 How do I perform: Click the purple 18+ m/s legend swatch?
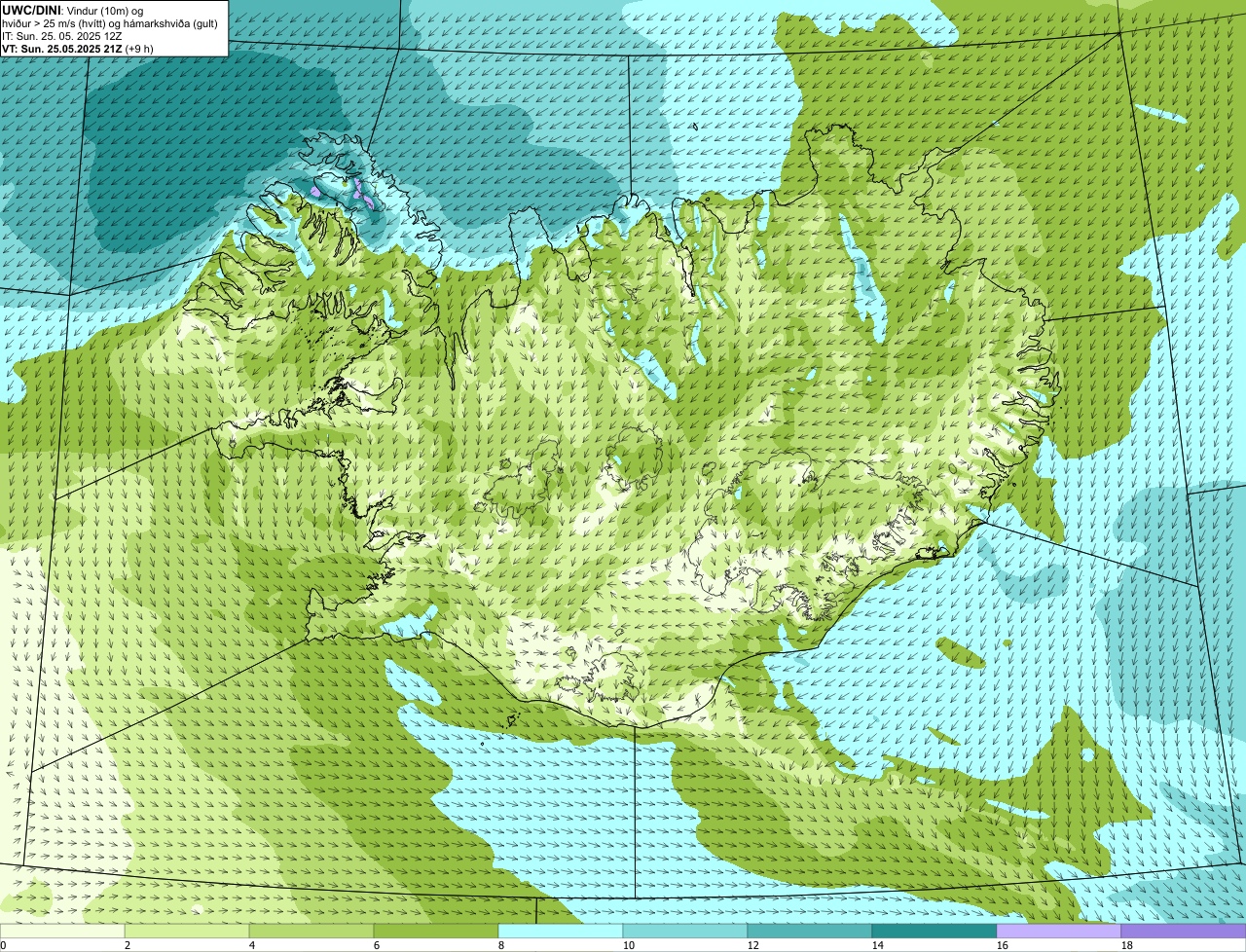tap(1184, 932)
